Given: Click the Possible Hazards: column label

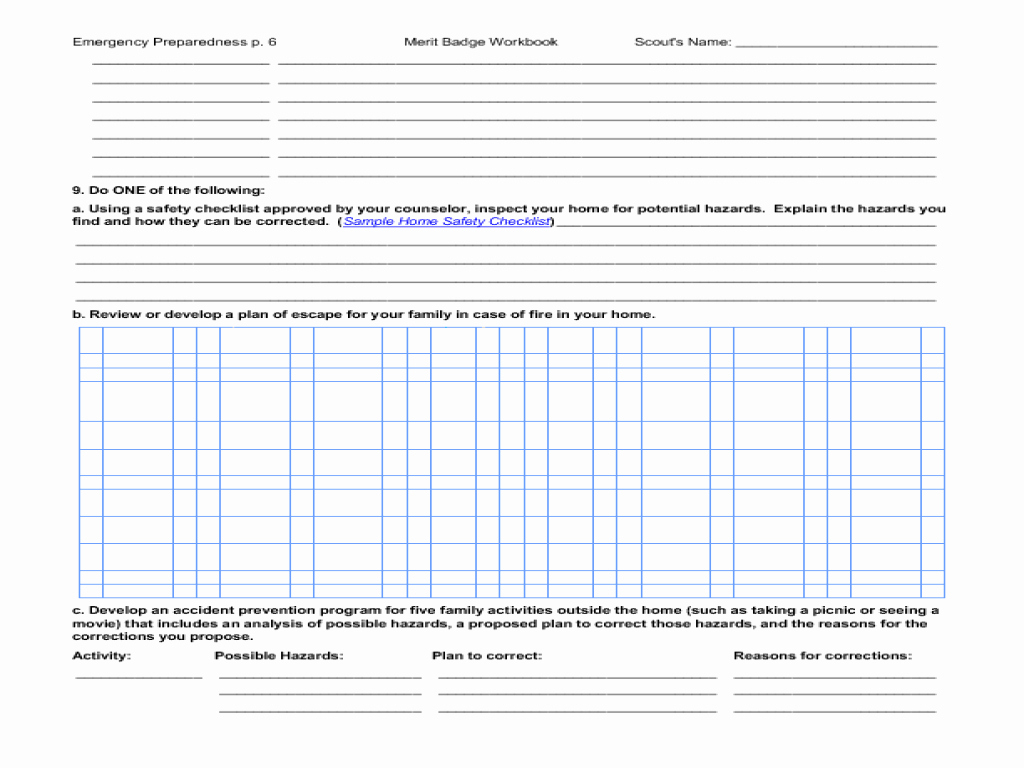Looking at the screenshot, I should point(279,656).
